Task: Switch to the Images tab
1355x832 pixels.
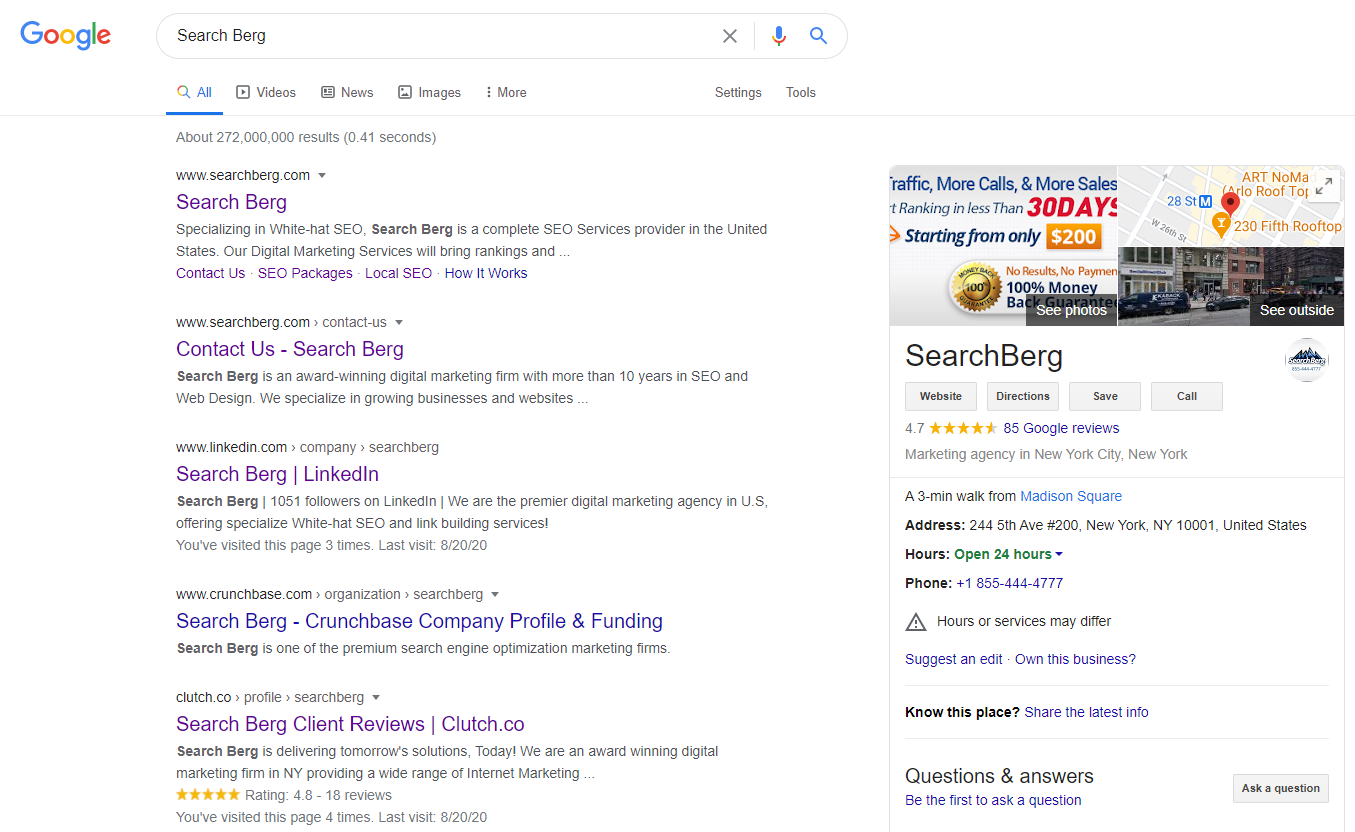Action: (x=429, y=92)
